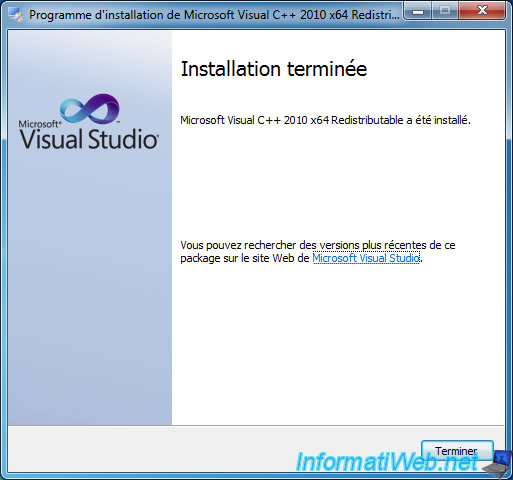513x480 pixels.
Task: Click the Terminer button to finish
Action: pyautogui.click(x=457, y=451)
